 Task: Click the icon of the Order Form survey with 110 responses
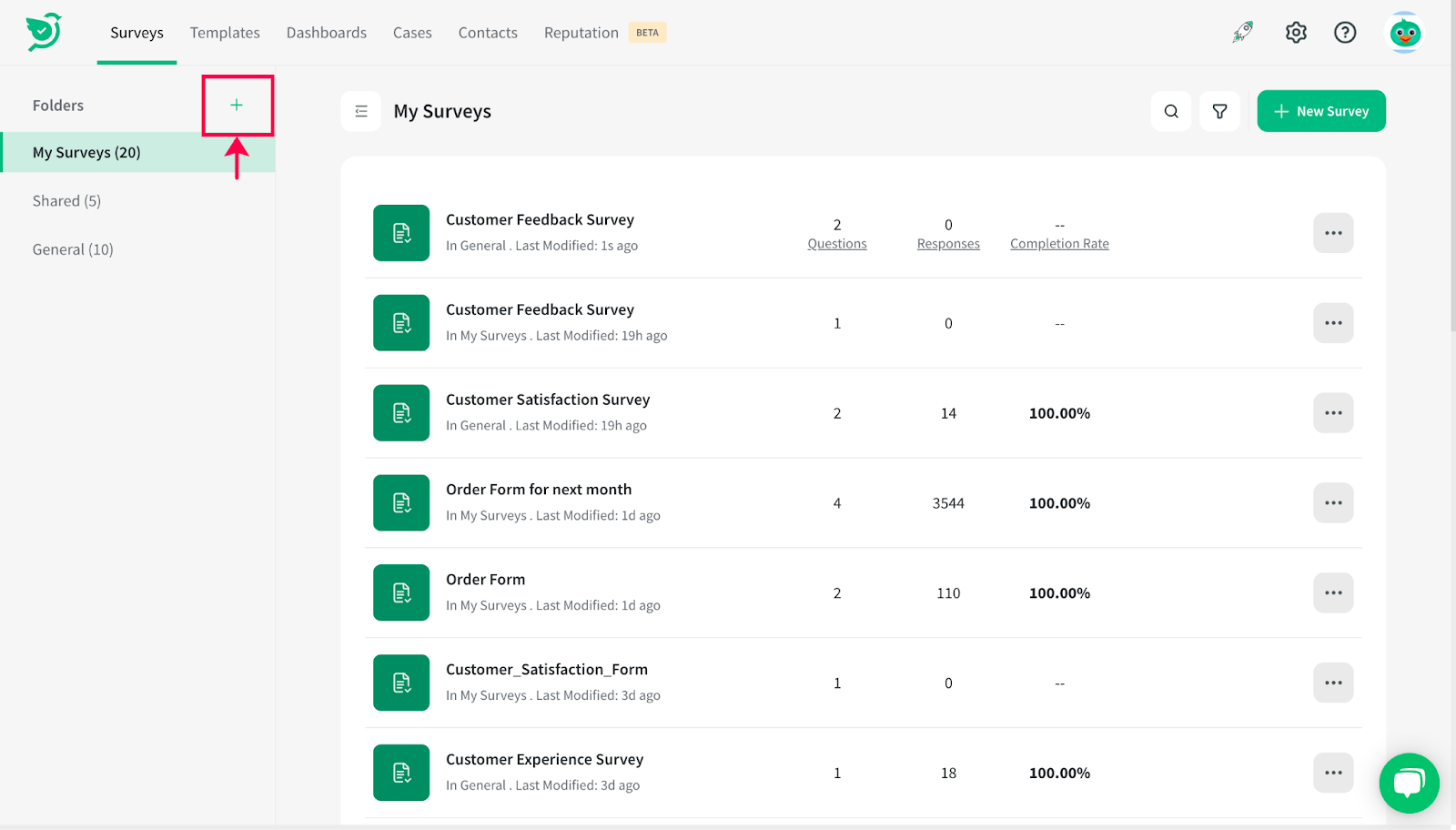tap(401, 592)
